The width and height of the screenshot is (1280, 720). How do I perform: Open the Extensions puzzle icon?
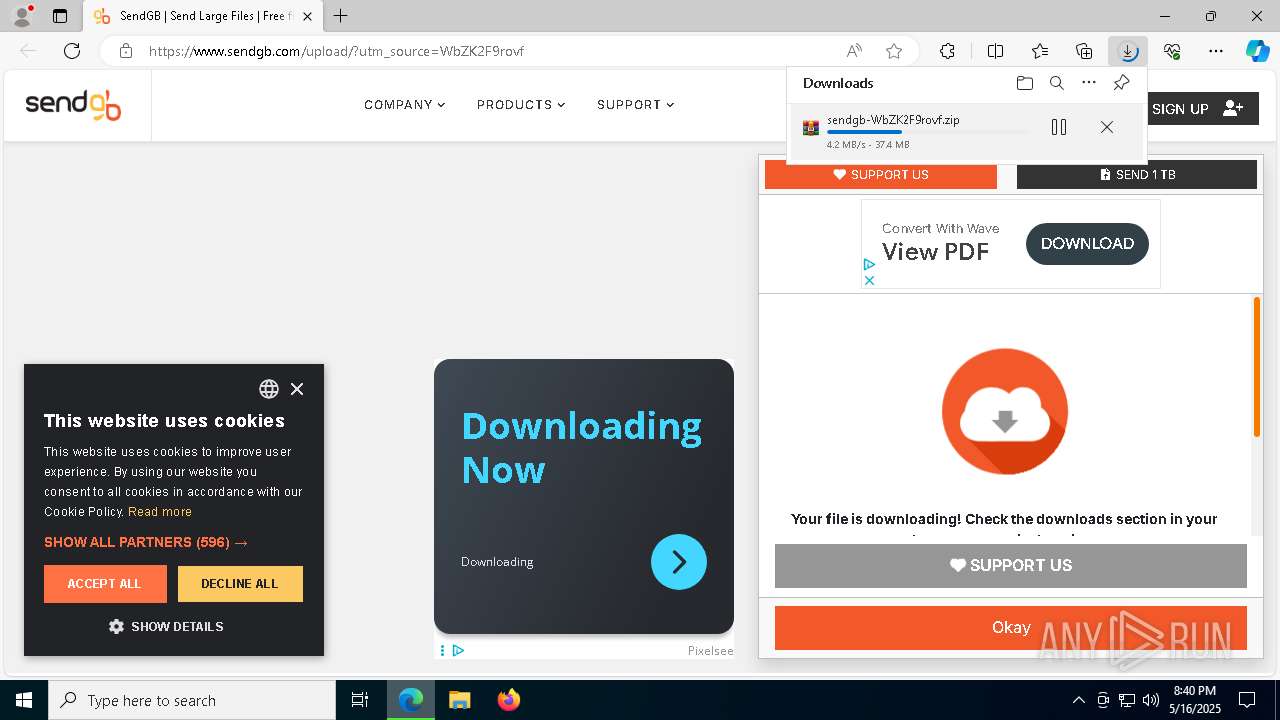[947, 51]
